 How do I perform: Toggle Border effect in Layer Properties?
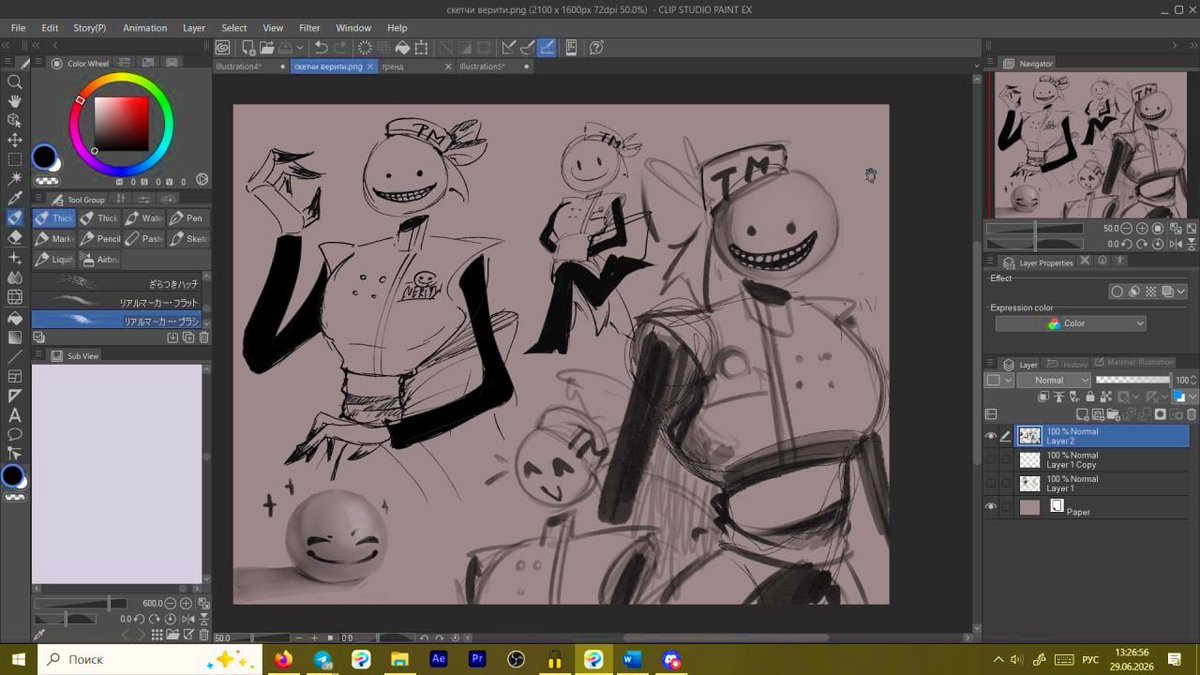[x=1117, y=292]
